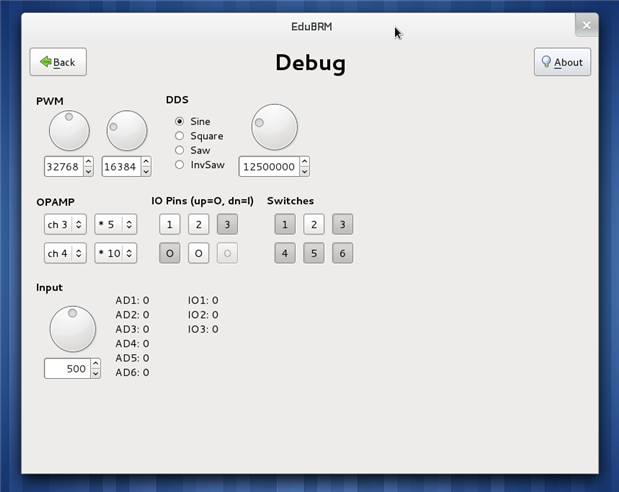Toggle Switch 5

314,253
